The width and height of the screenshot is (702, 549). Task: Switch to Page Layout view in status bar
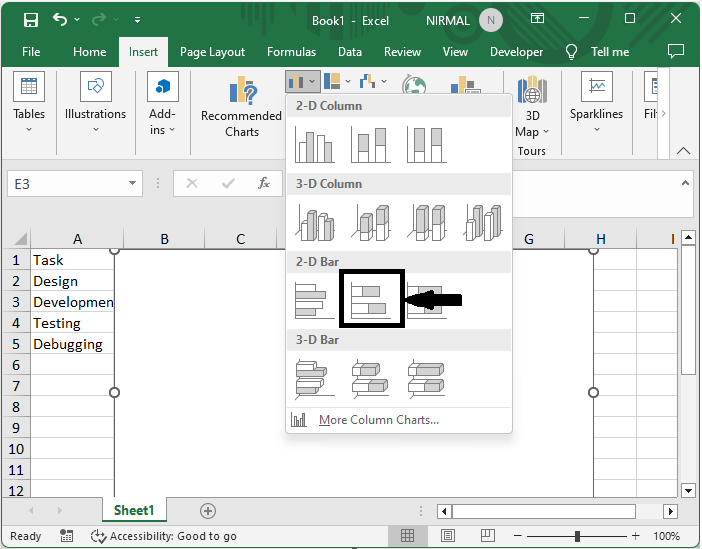(449, 536)
